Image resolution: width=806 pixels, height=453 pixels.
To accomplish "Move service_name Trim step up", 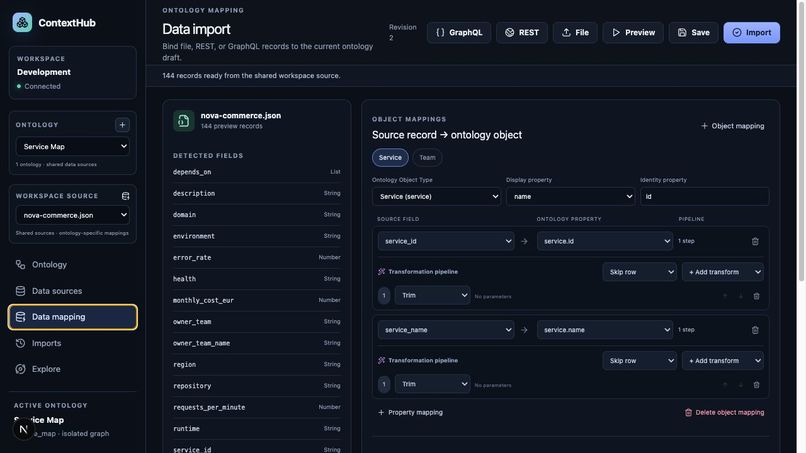I will point(725,385).
